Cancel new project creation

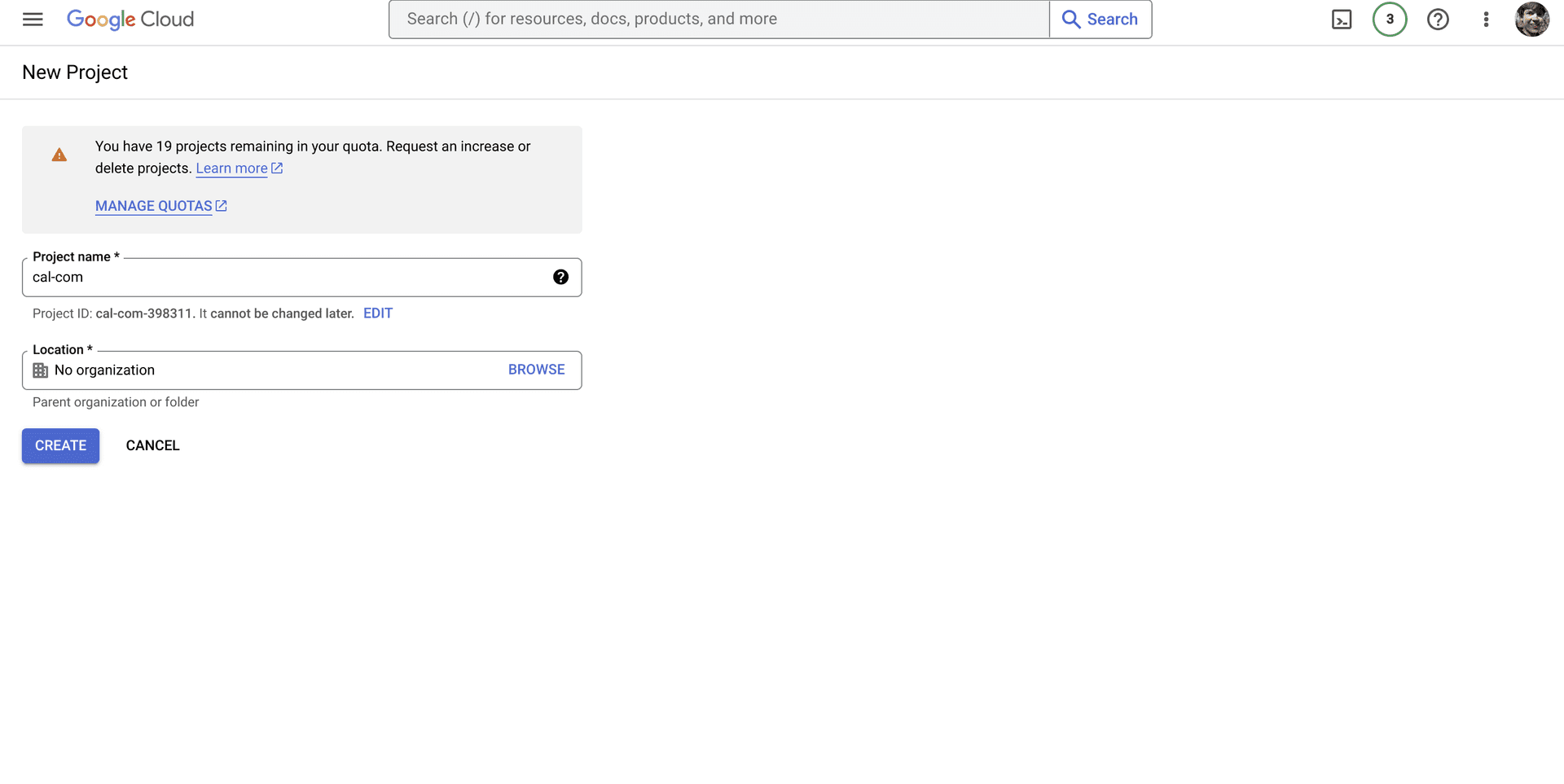[x=152, y=446]
